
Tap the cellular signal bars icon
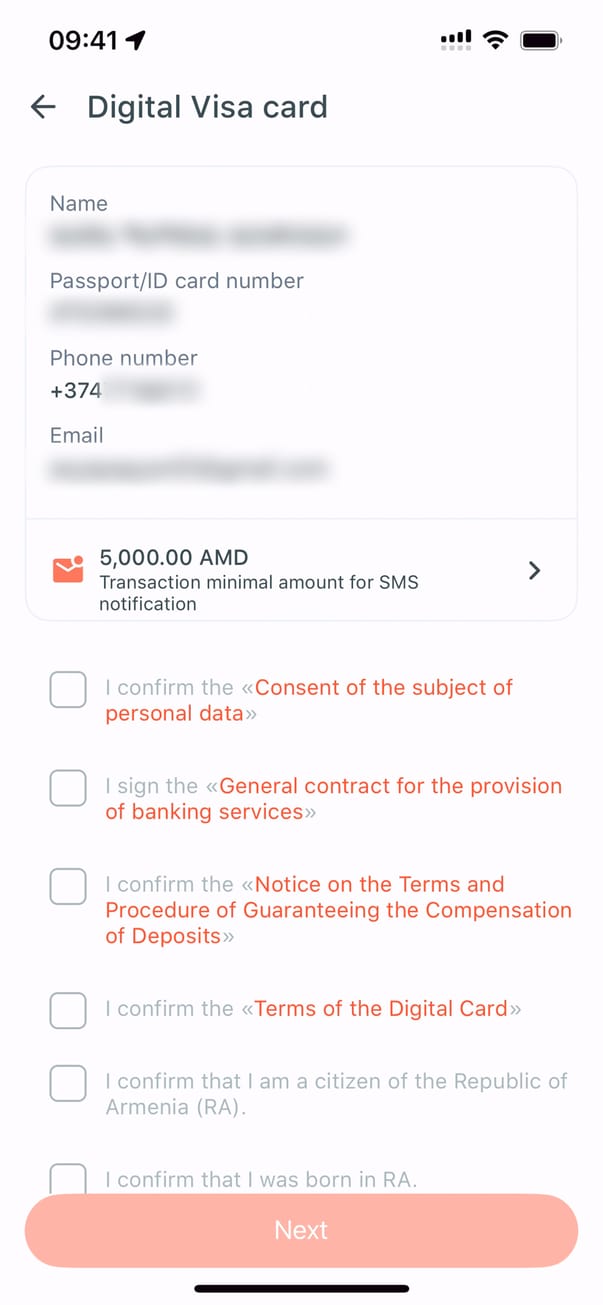coord(455,40)
